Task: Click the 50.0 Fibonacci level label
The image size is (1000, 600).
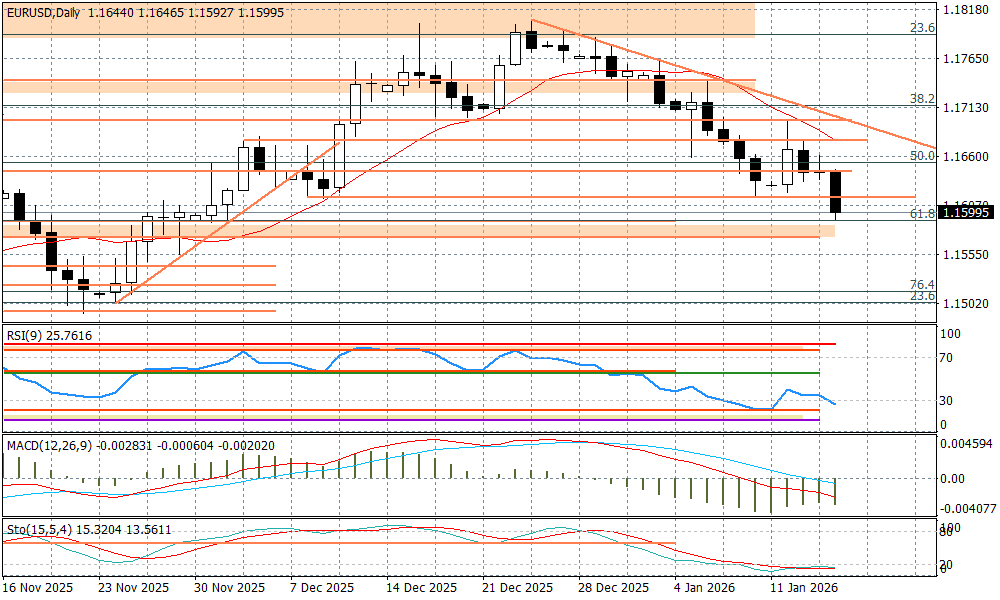Action: coord(922,156)
